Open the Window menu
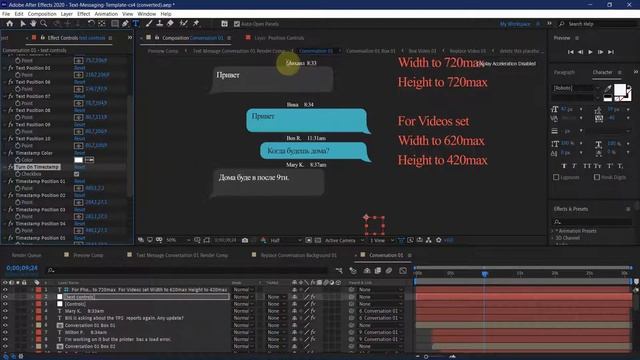 147,14
